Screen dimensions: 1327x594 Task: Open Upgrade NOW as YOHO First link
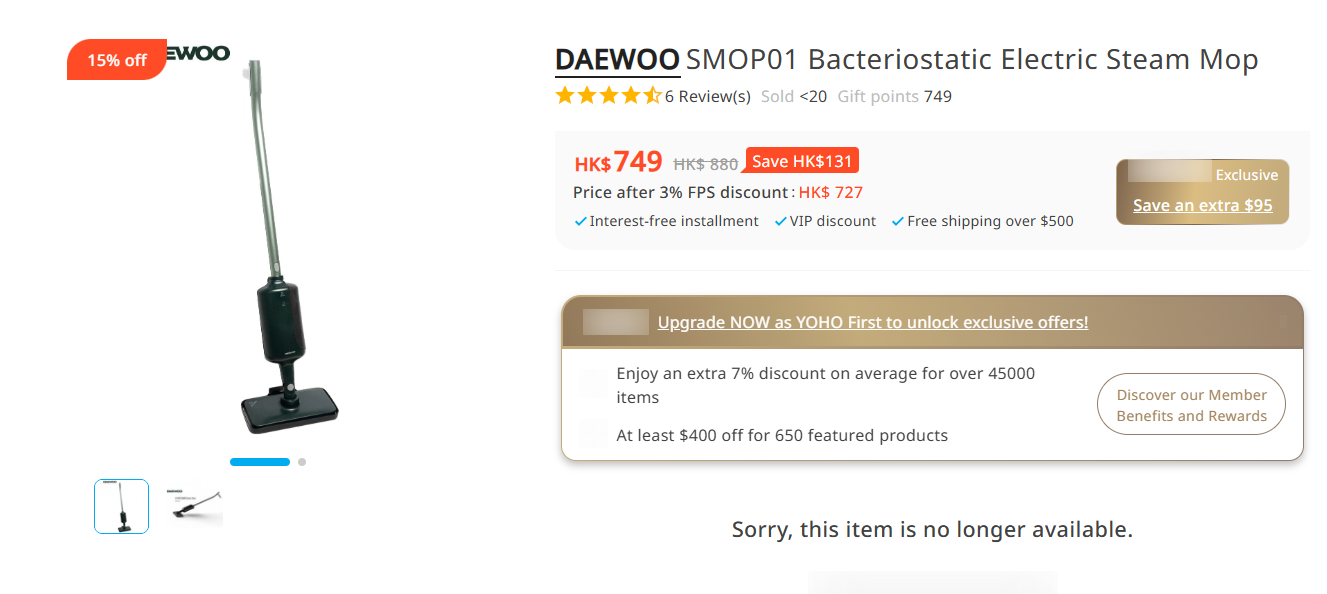(872, 322)
